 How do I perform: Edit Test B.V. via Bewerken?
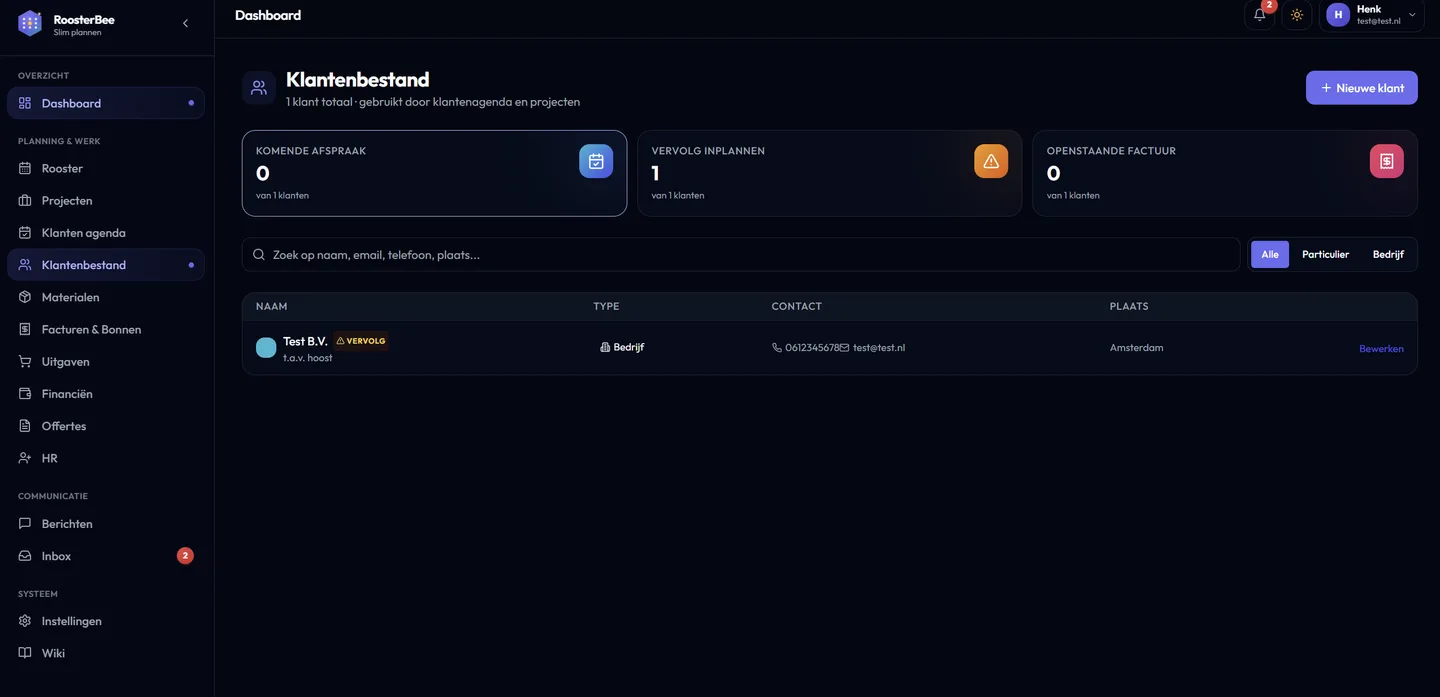coord(1381,349)
